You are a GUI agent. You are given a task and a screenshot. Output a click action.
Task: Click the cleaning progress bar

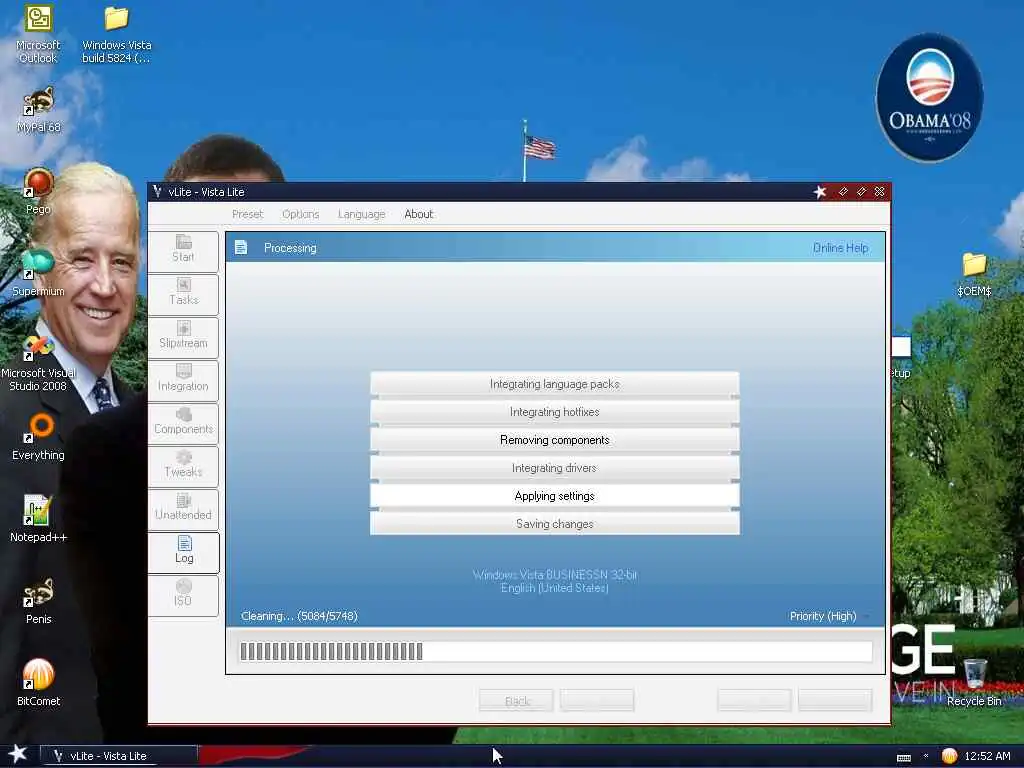point(555,651)
